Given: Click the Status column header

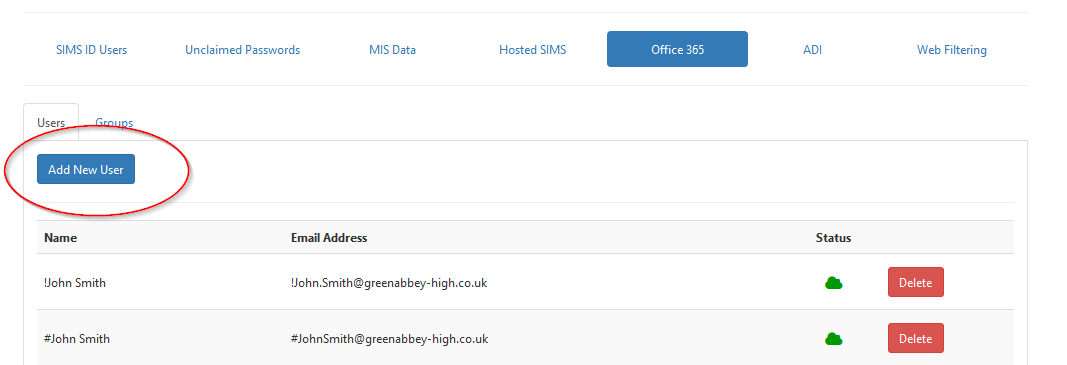Looking at the screenshot, I should click(x=834, y=238).
